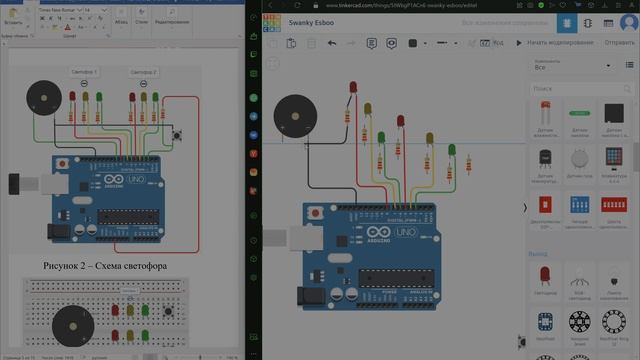Pick the NeoPixel Jewel component
This screenshot has width=640, height=360.
(580, 327)
